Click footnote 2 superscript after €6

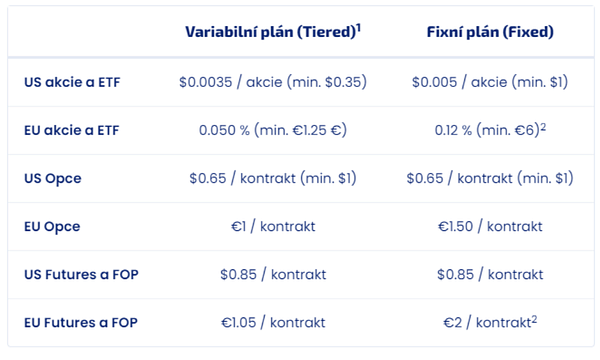[543, 127]
